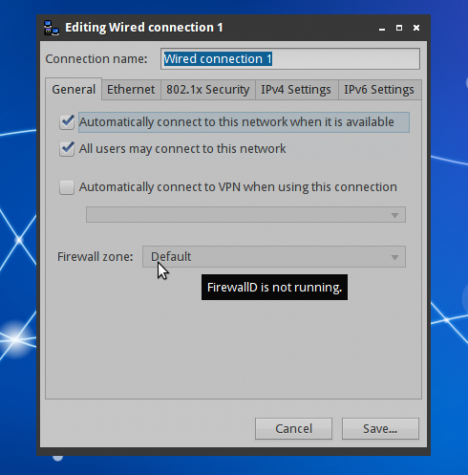
Task: Click the dialog title bar text
Action: (x=144, y=28)
